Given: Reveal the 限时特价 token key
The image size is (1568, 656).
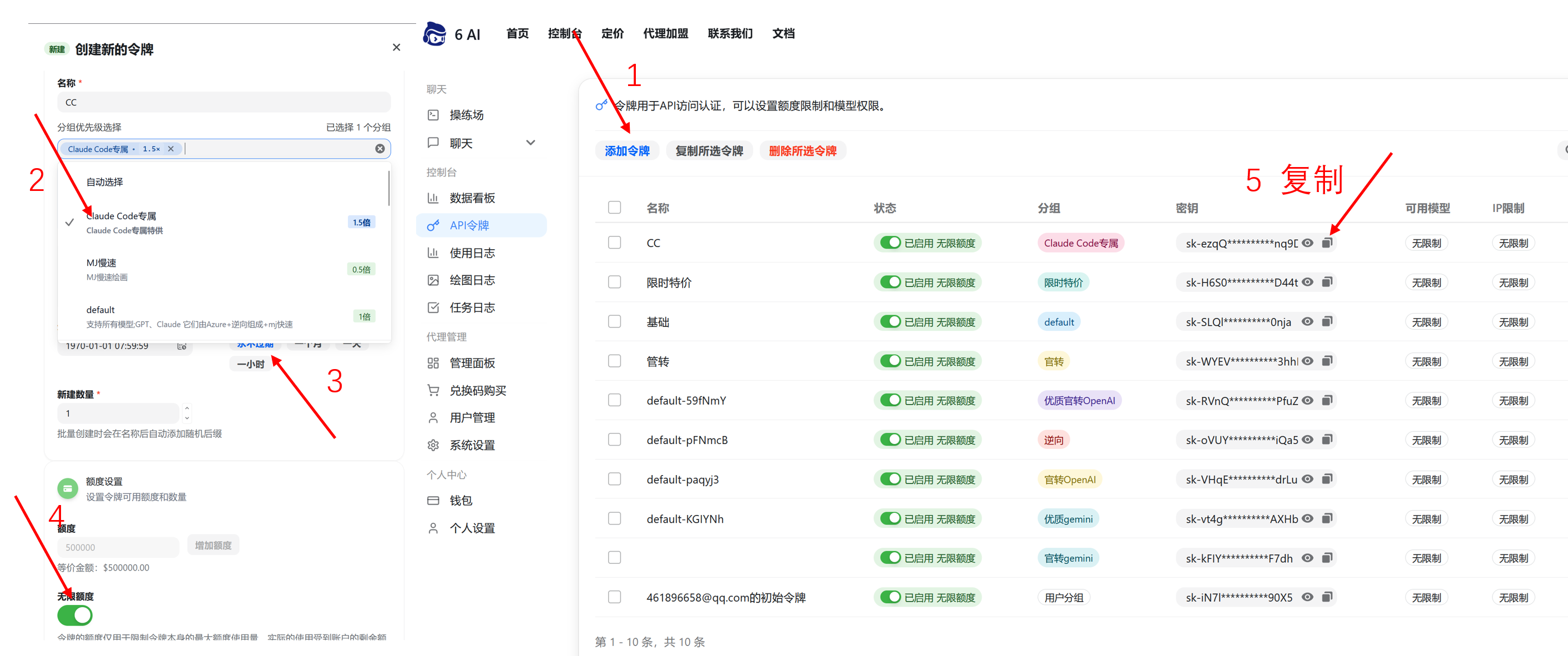Looking at the screenshot, I should [1307, 282].
